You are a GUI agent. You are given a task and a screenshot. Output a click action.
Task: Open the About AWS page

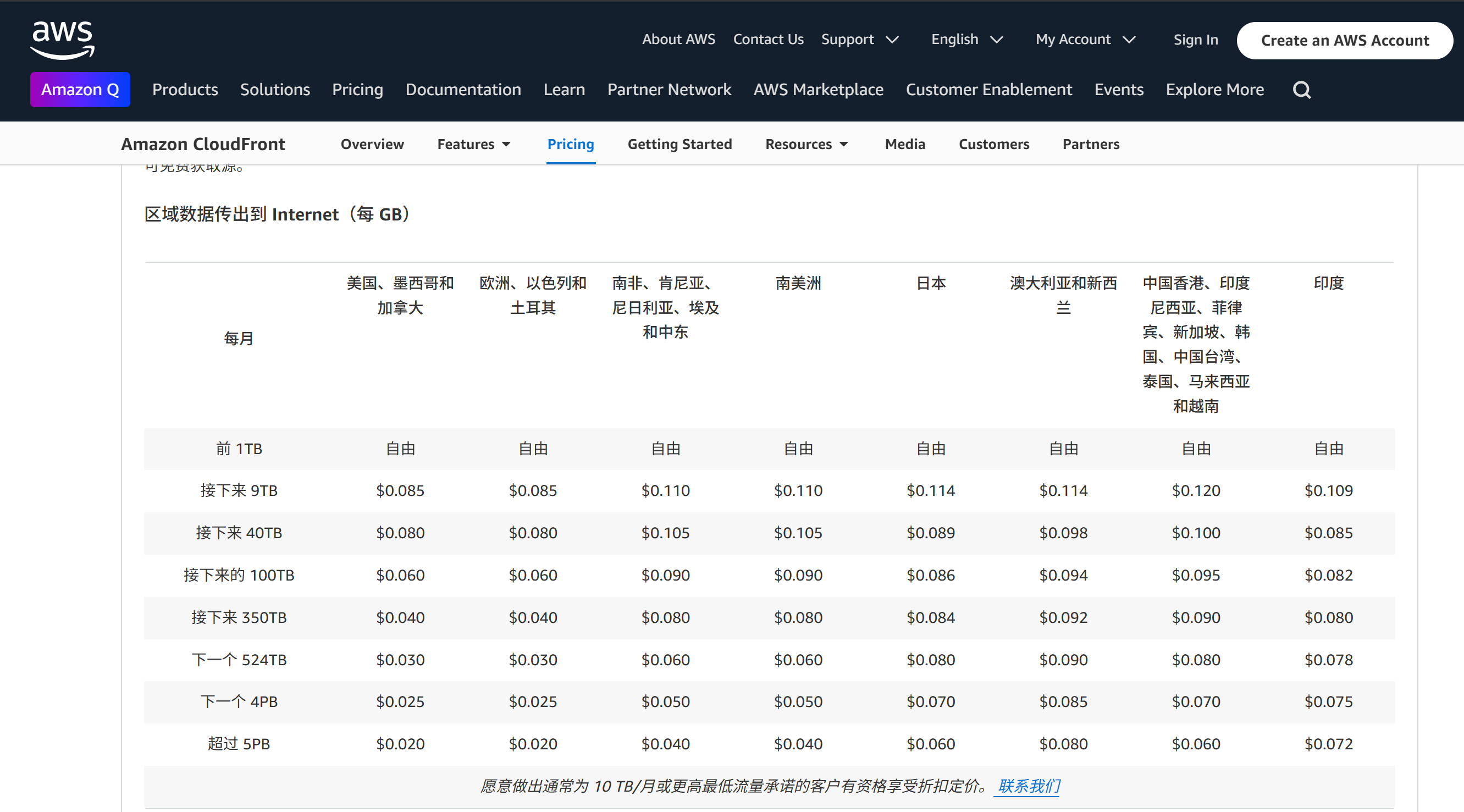678,39
